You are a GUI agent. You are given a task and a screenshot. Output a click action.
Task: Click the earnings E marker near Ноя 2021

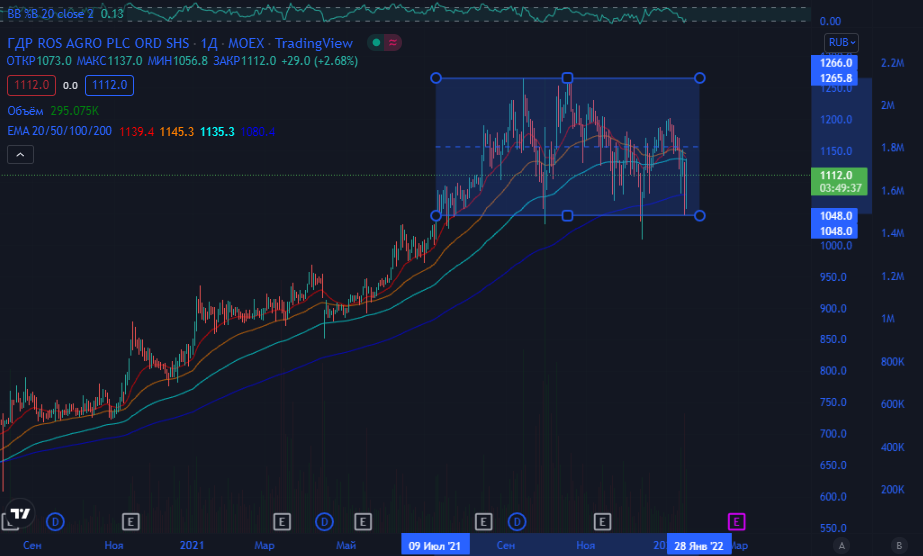602,521
